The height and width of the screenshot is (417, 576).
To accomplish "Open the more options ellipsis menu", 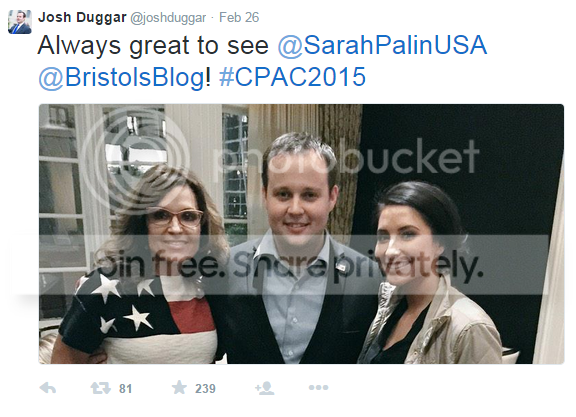I will coord(318,388).
